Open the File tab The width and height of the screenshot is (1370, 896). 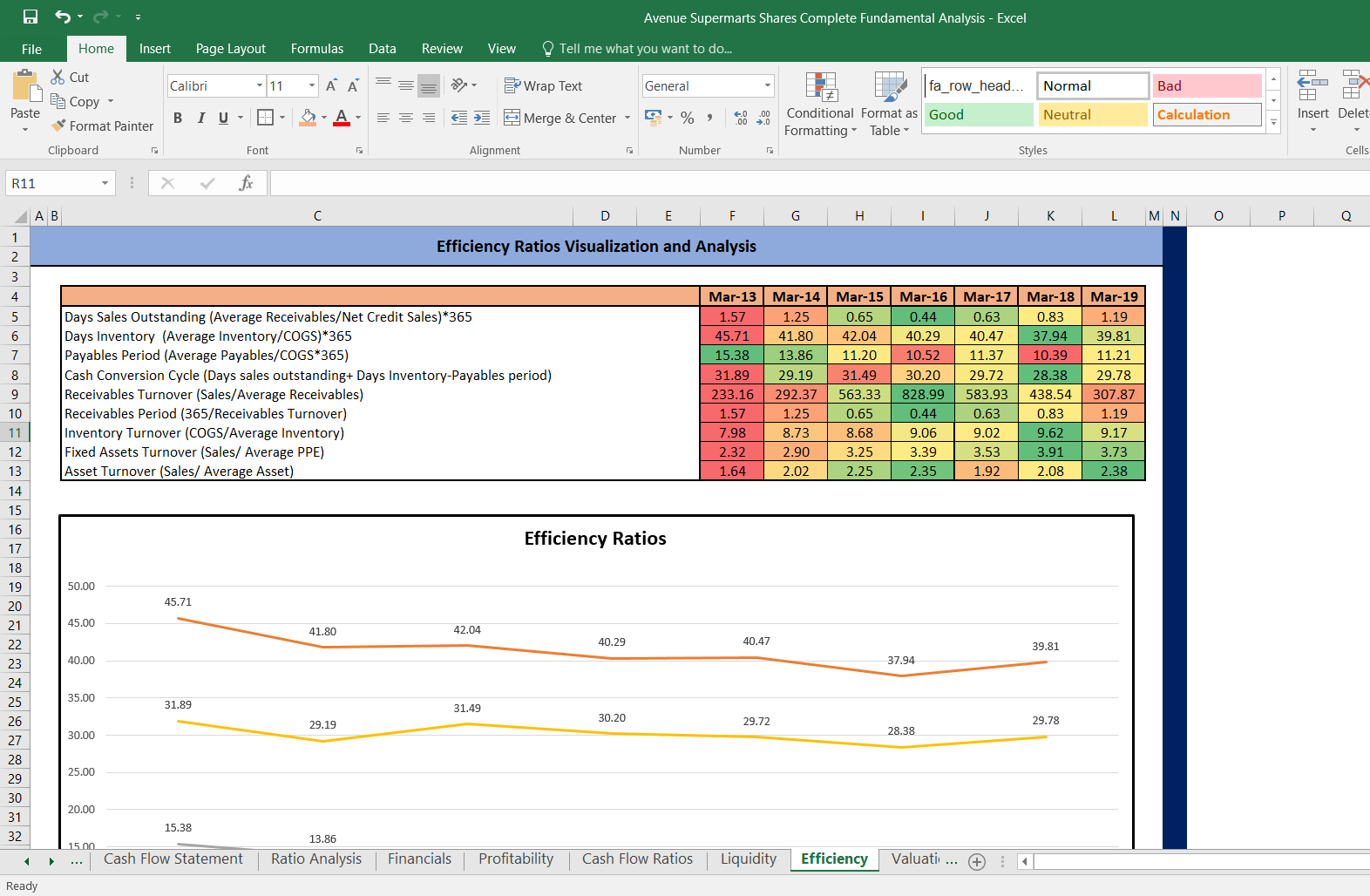tap(31, 49)
